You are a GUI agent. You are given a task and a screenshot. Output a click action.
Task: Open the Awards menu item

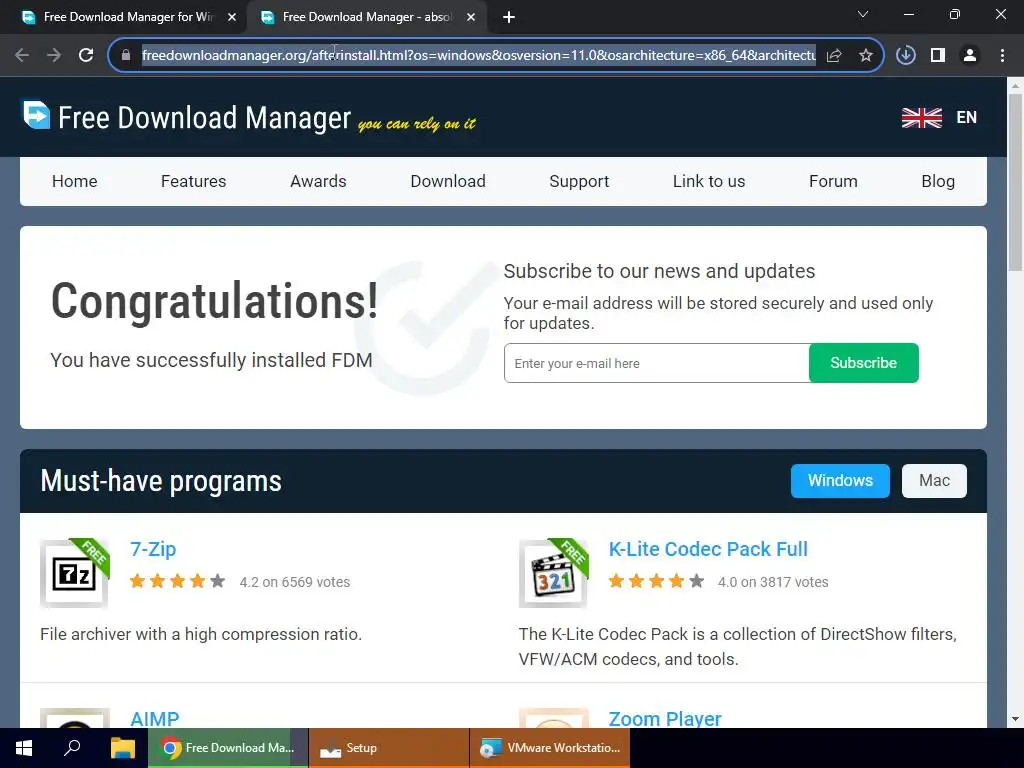pos(318,182)
